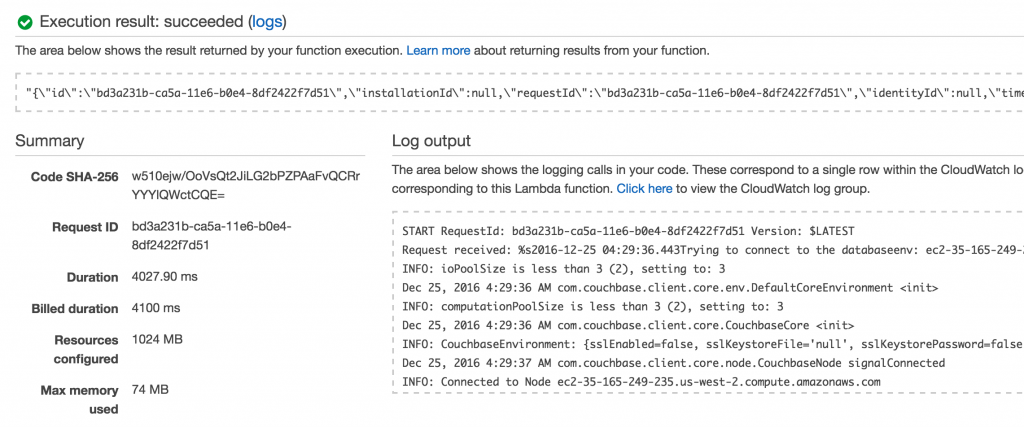Click the Request received log line
The image size is (1024, 427).
coord(713,250)
